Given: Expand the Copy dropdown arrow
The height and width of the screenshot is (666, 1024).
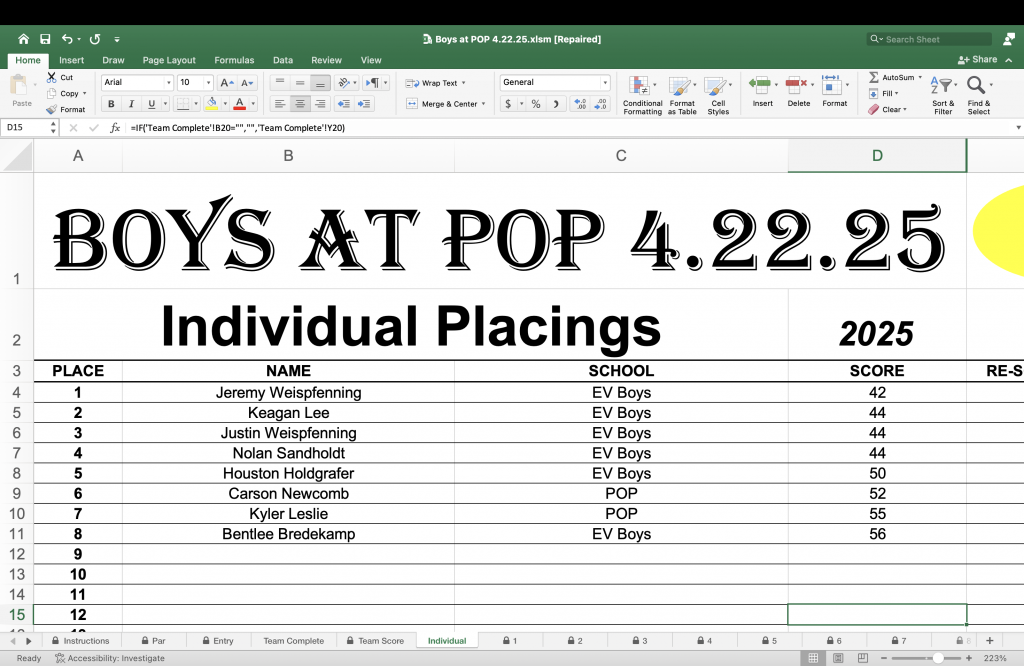Looking at the screenshot, I should [x=84, y=93].
